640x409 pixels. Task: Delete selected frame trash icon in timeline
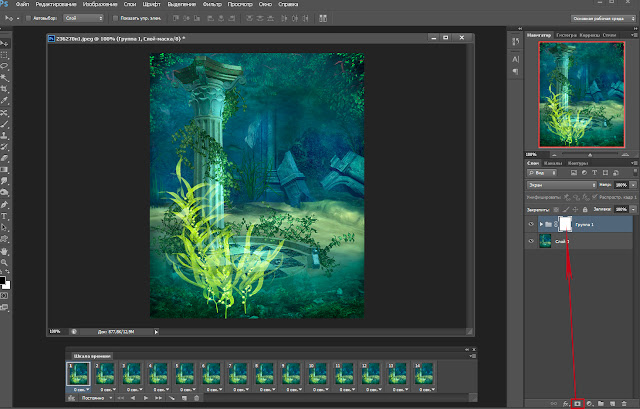(x=196, y=398)
